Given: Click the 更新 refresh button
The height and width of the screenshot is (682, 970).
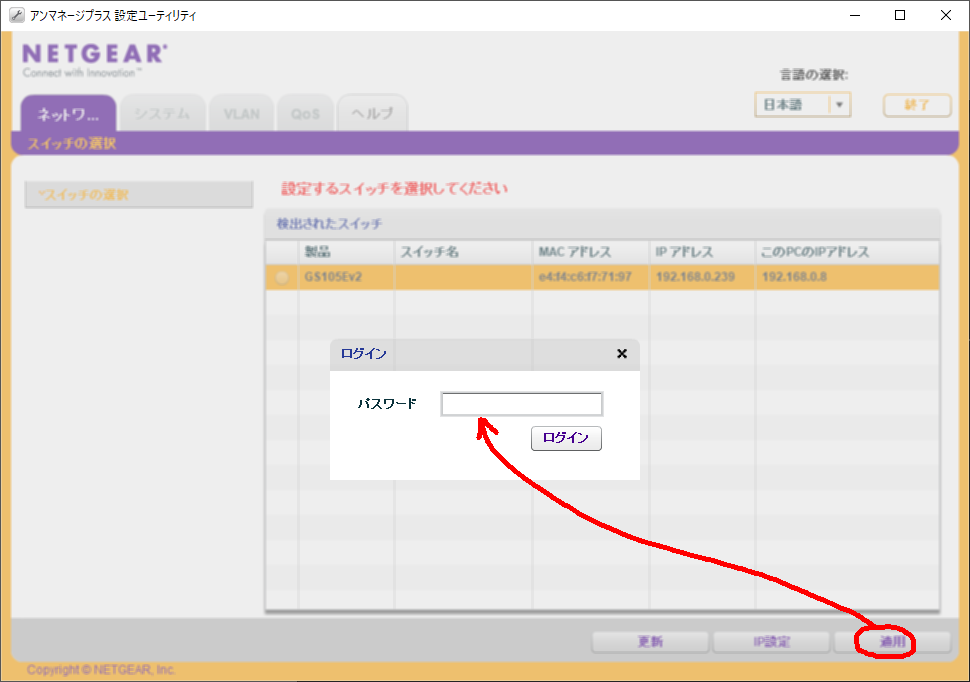Looking at the screenshot, I should click(x=650, y=642).
